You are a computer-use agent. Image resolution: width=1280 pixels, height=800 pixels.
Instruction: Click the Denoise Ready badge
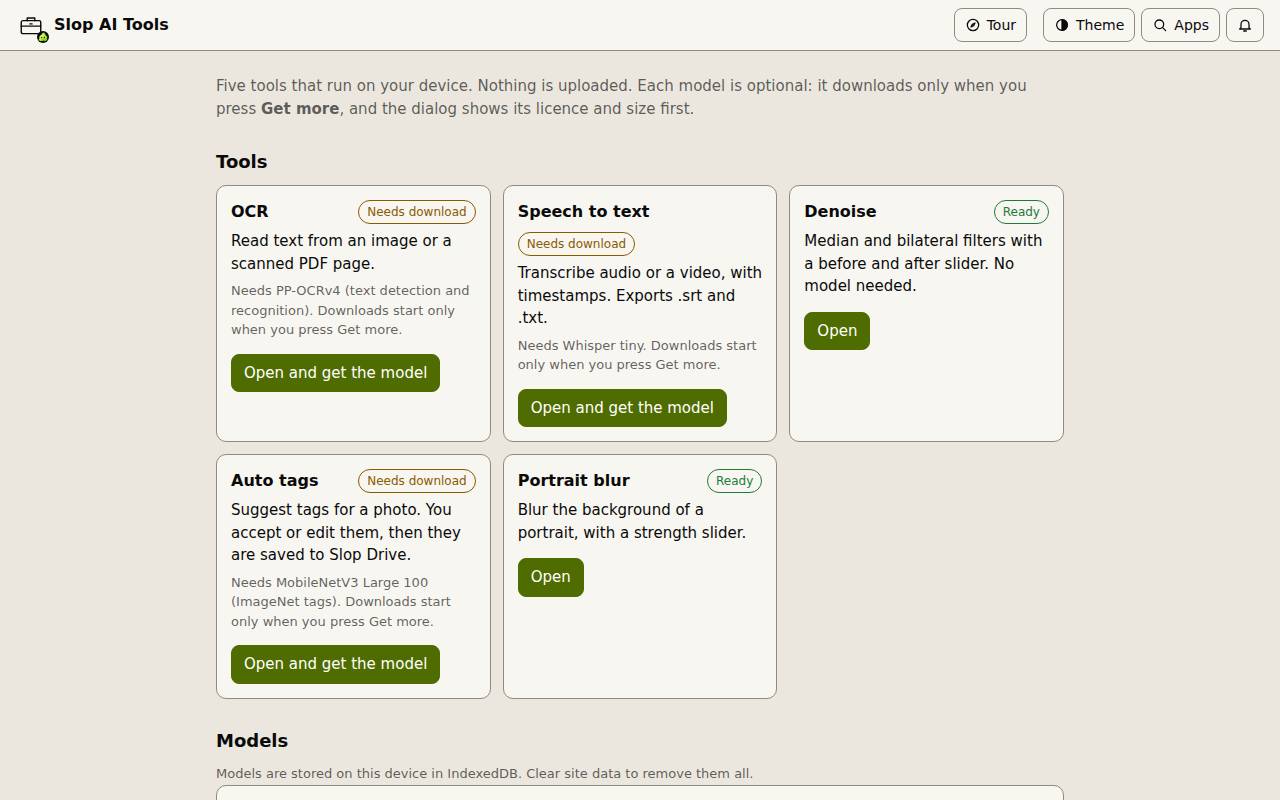(x=1021, y=211)
